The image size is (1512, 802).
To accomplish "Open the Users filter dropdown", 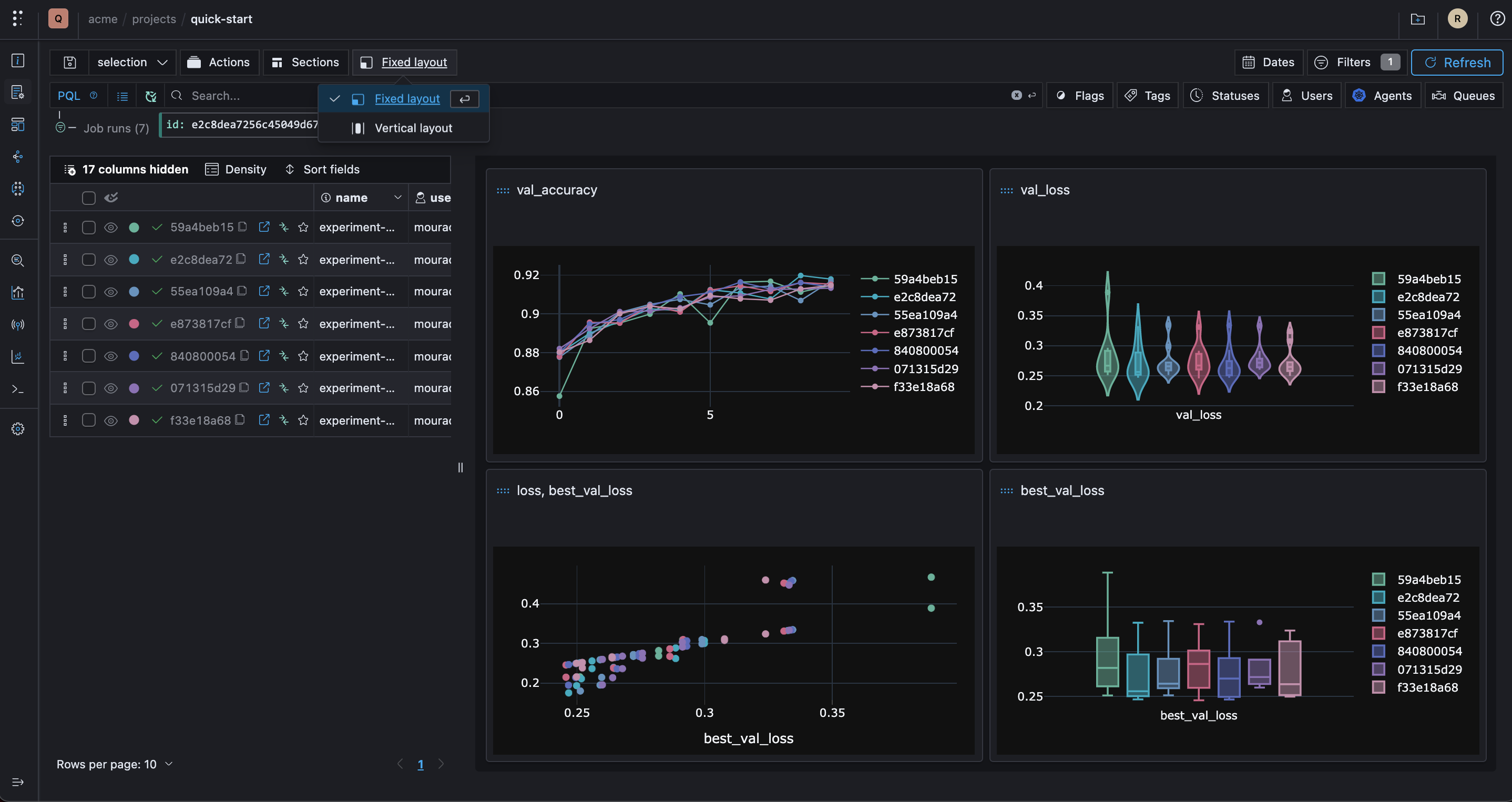I will (1307, 96).
